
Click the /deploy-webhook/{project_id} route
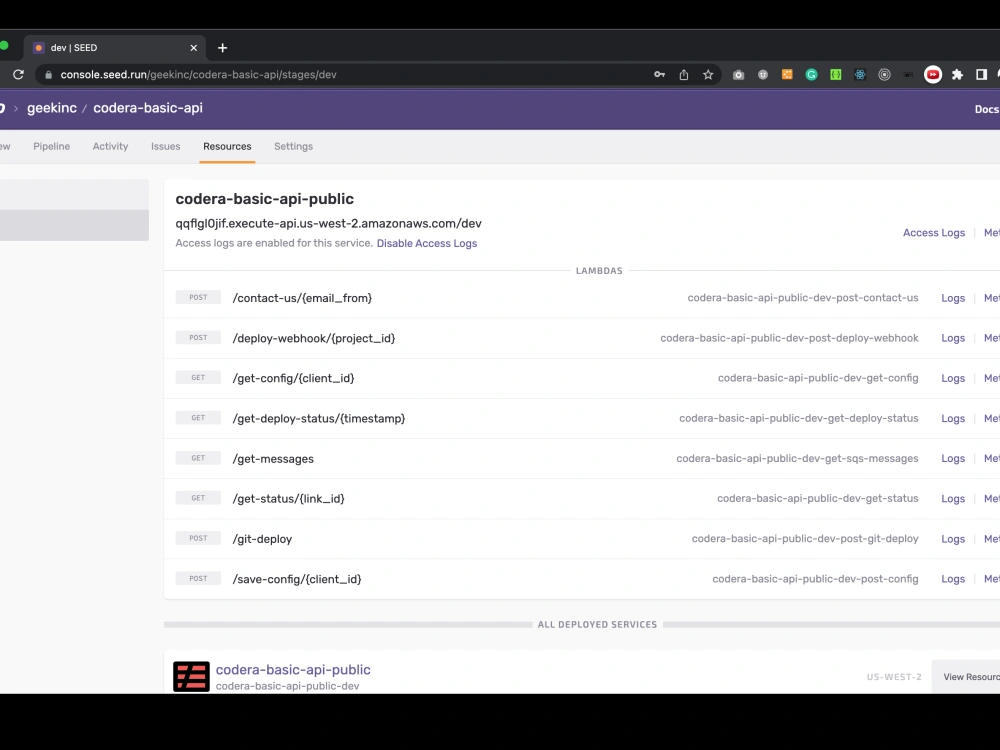(314, 338)
